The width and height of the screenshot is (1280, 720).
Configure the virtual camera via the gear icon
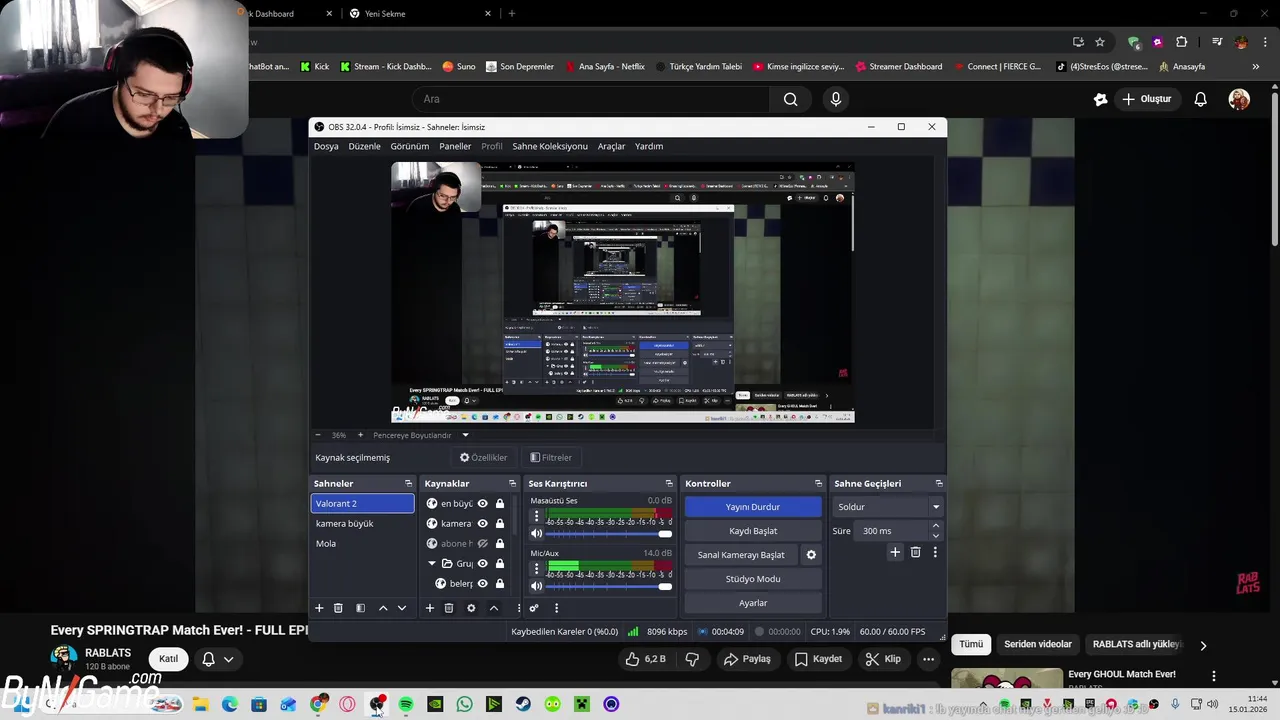pos(811,555)
